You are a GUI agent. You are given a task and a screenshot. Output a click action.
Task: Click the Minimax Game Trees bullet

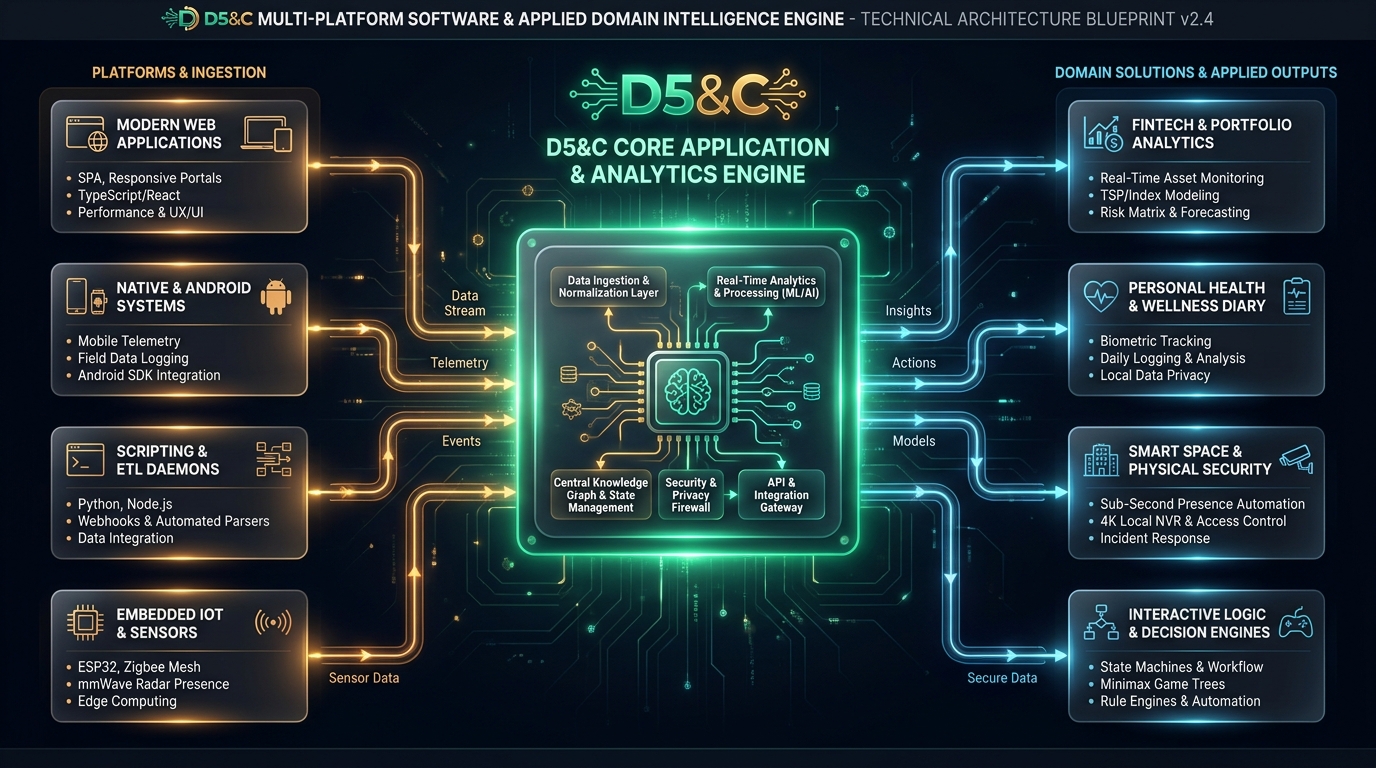[1162, 684]
